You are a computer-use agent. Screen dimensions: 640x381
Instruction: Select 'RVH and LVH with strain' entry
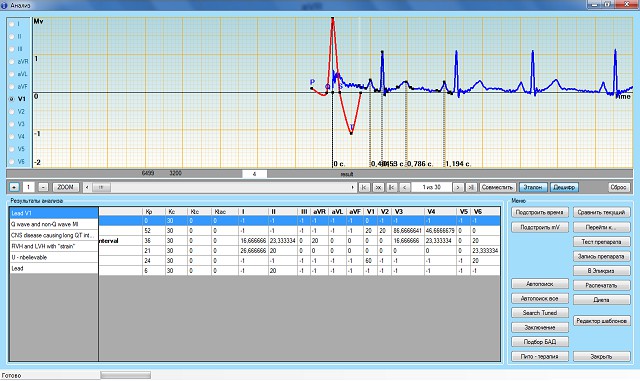[53, 246]
